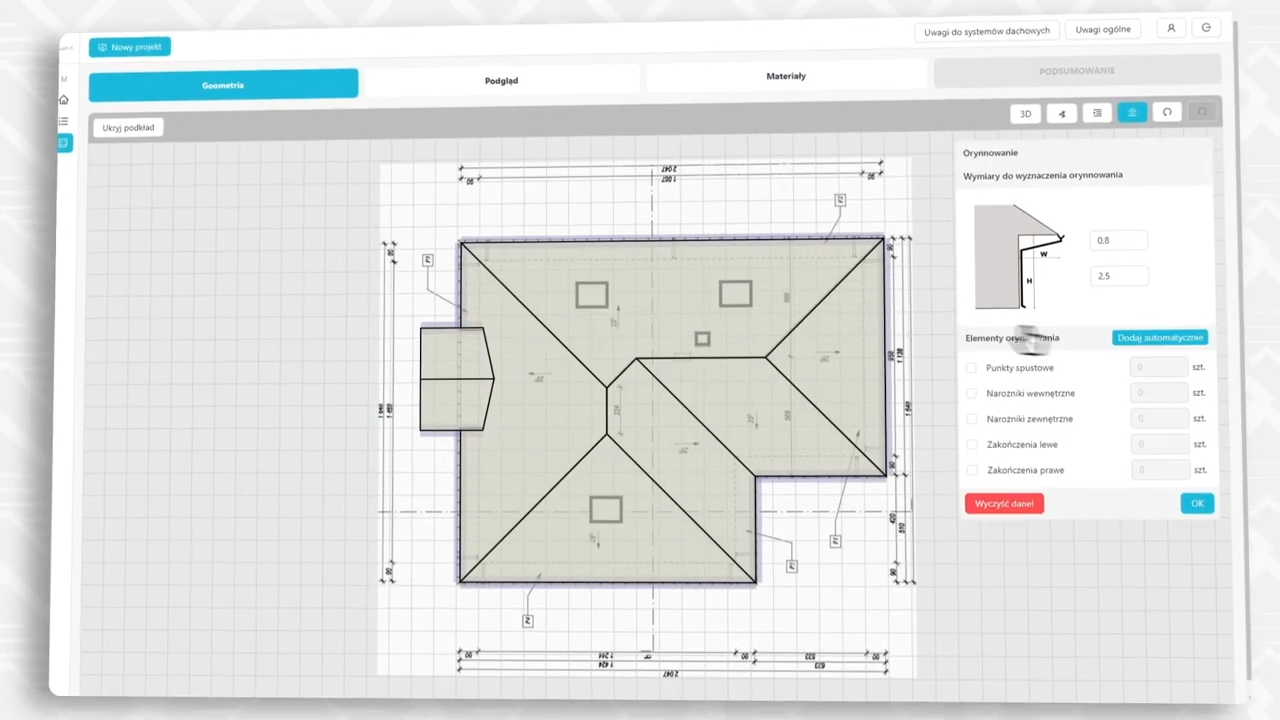This screenshot has width=1280, height=720.
Task: Open the user profile icon
Action: coord(1171,28)
